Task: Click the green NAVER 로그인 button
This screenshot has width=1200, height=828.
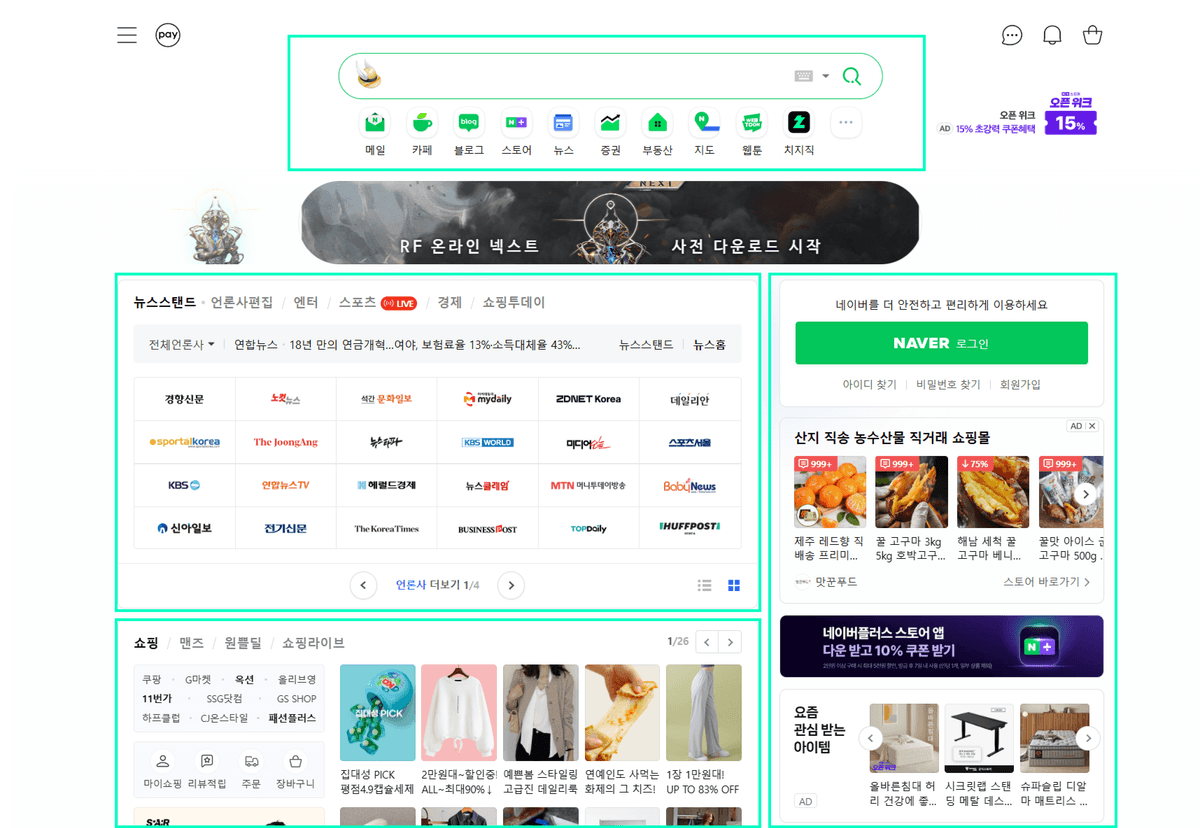Action: (941, 343)
